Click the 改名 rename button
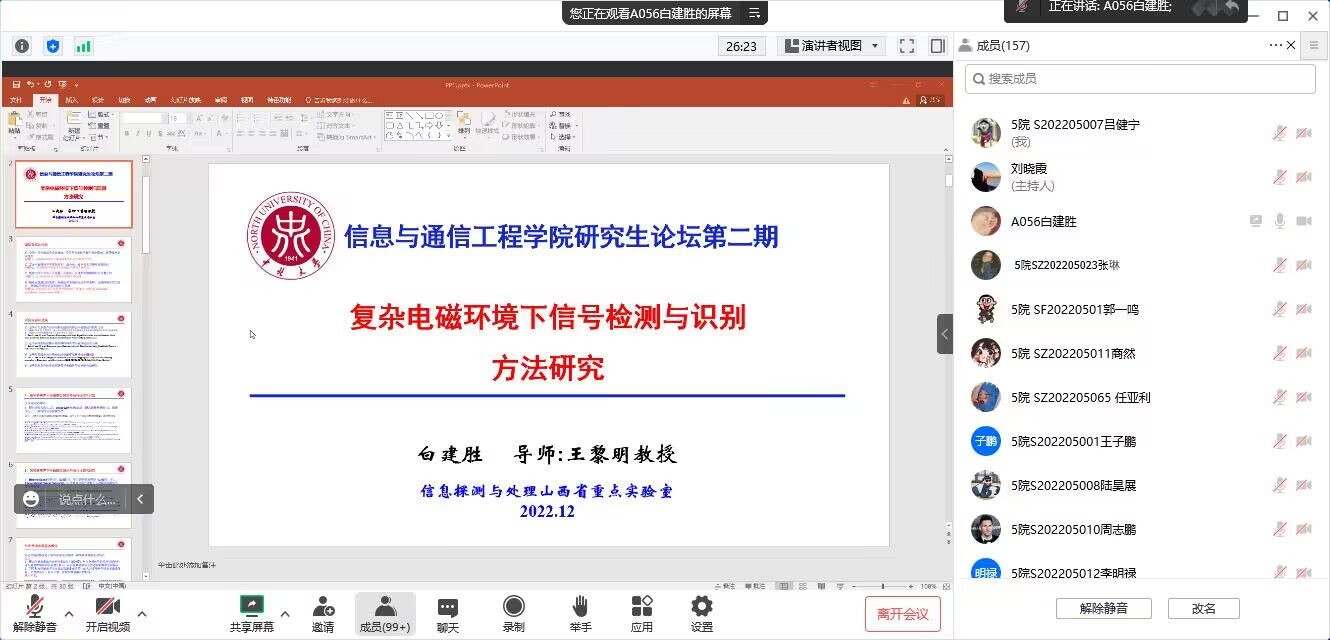This screenshot has height=640, width=1330. 1204,608
